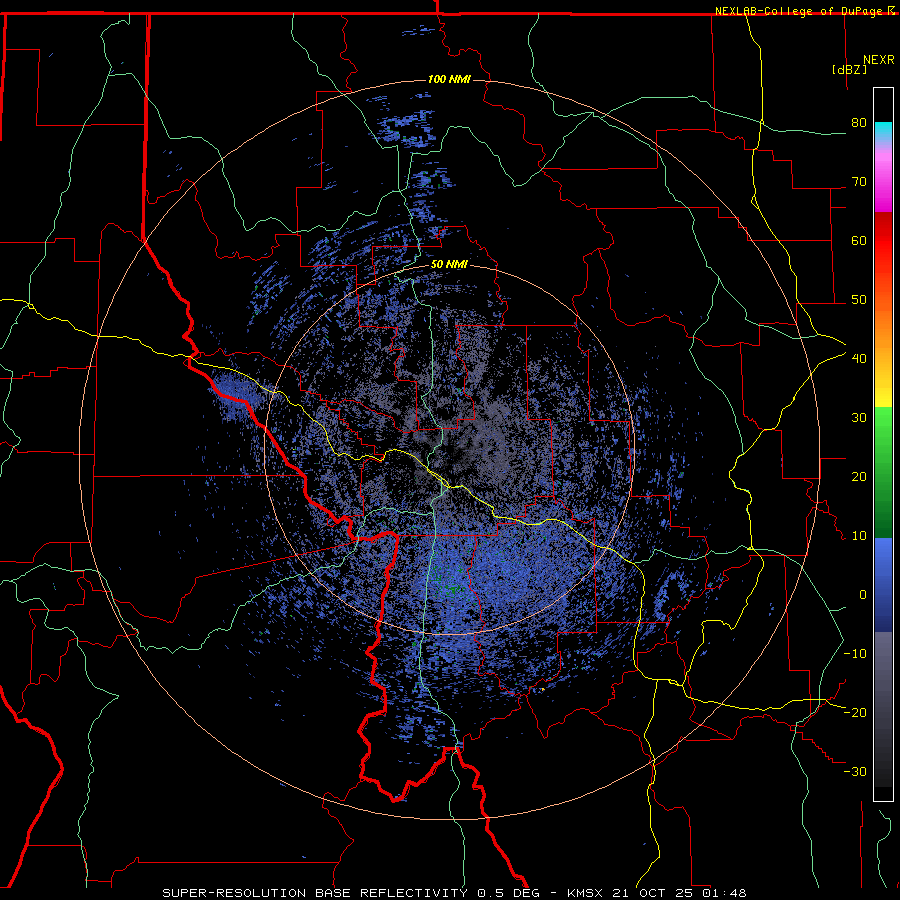Click the SUPER-RESOLUTION BASE REFLECTIVITY caption
Screen dimensions: 900x900
click(x=315, y=893)
